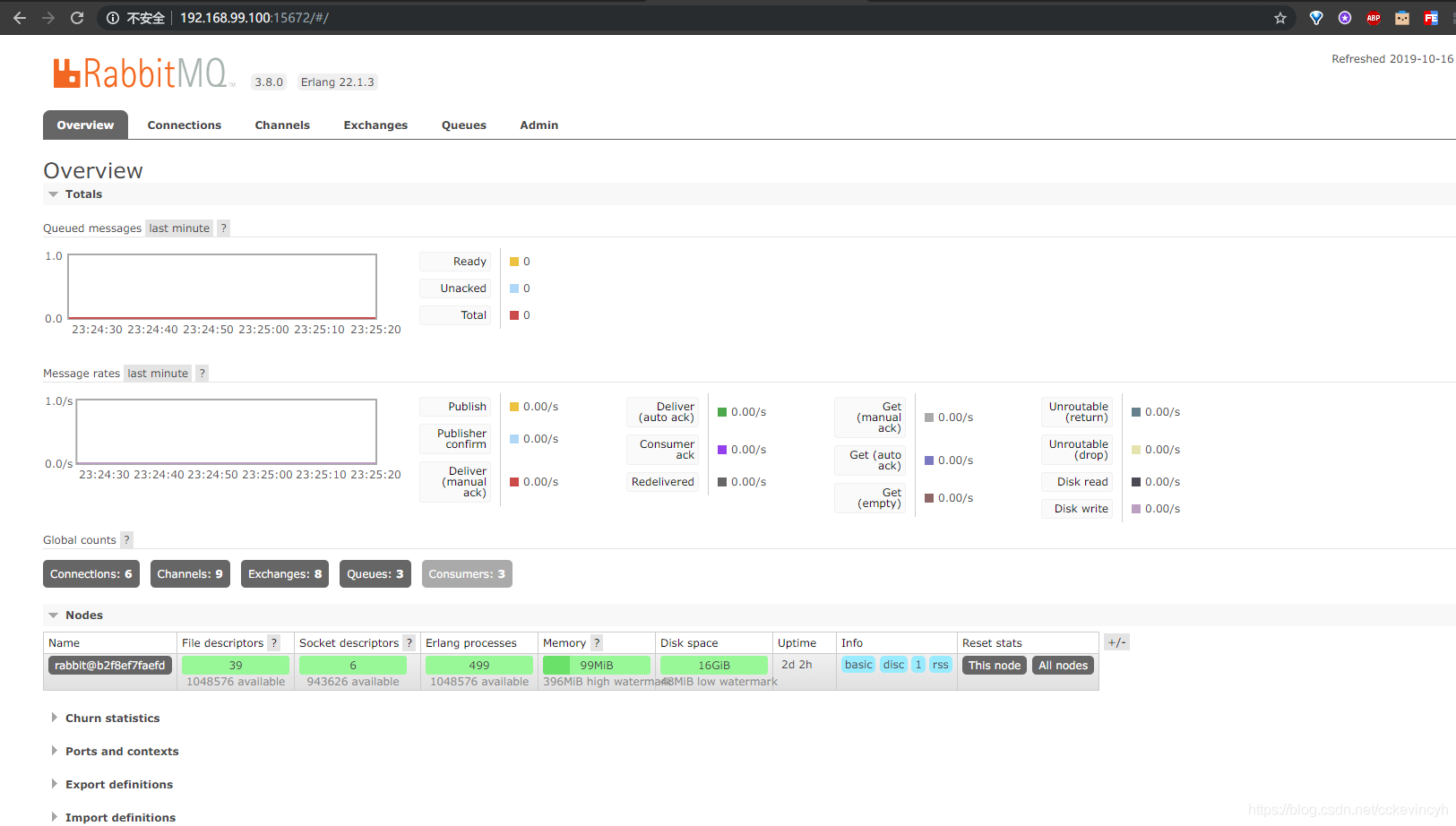
Task: Open the blue shield extension icon
Action: click(1316, 18)
